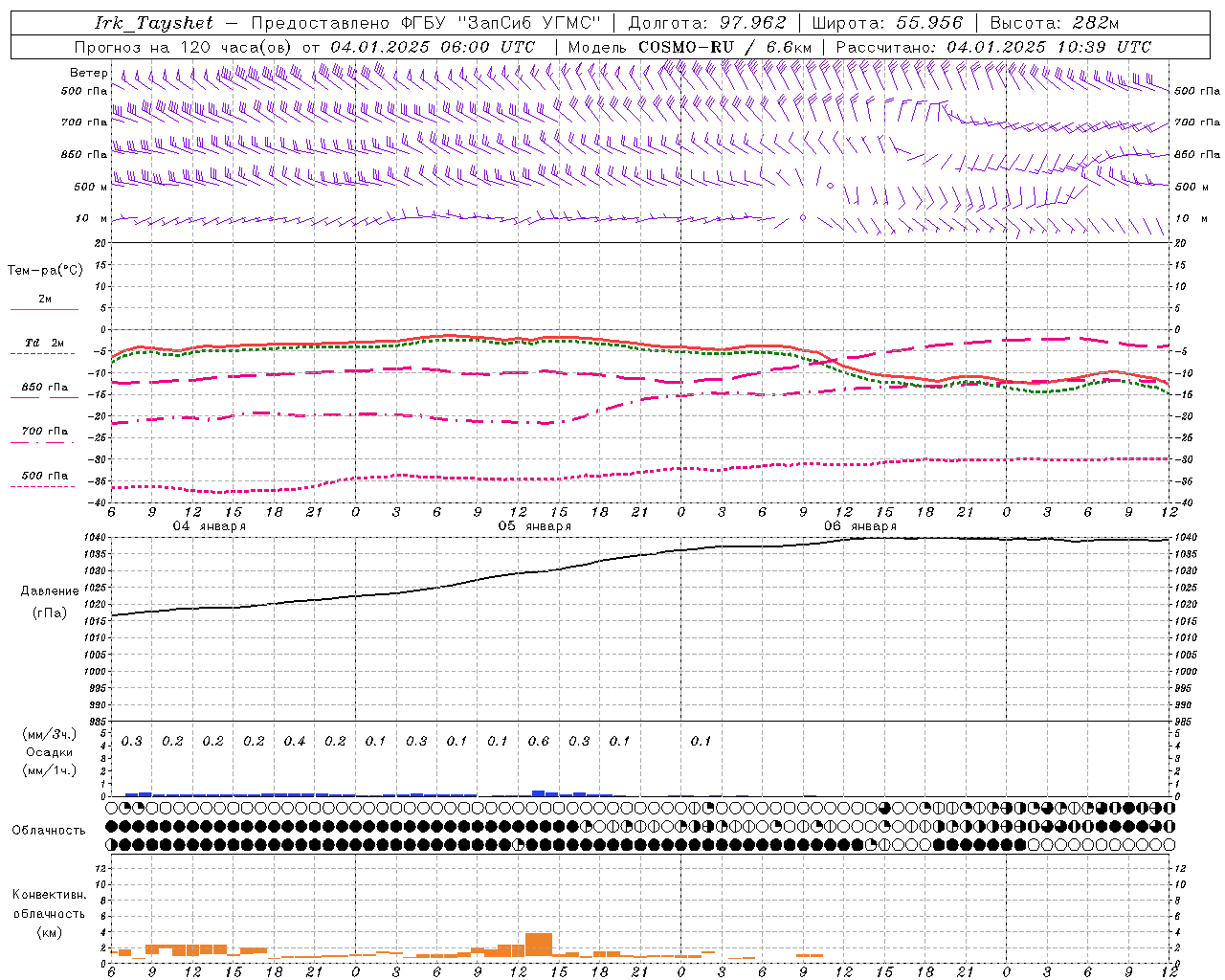The height and width of the screenshot is (980, 1225).
Task: Select the (мм/1ч.) precipitation unit label
Action: pyautogui.click(x=49, y=770)
